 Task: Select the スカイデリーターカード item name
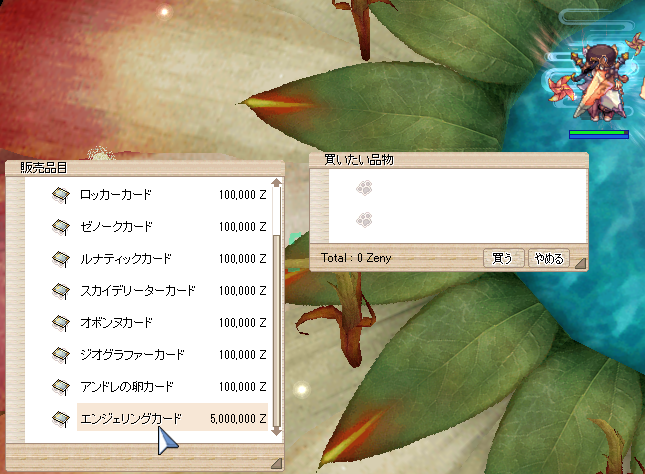pyautogui.click(x=137, y=291)
